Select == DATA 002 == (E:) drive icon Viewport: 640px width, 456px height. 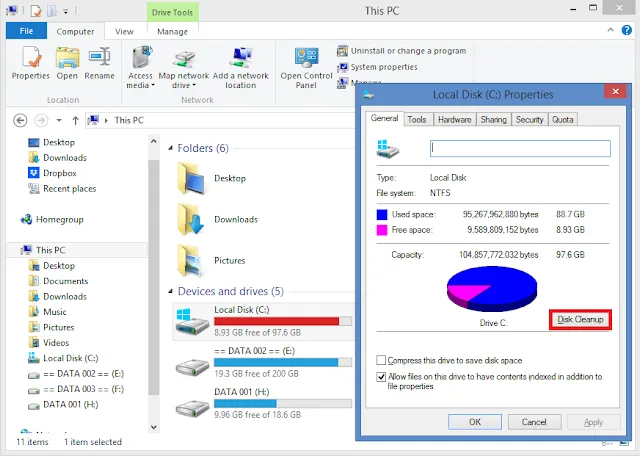[192, 366]
